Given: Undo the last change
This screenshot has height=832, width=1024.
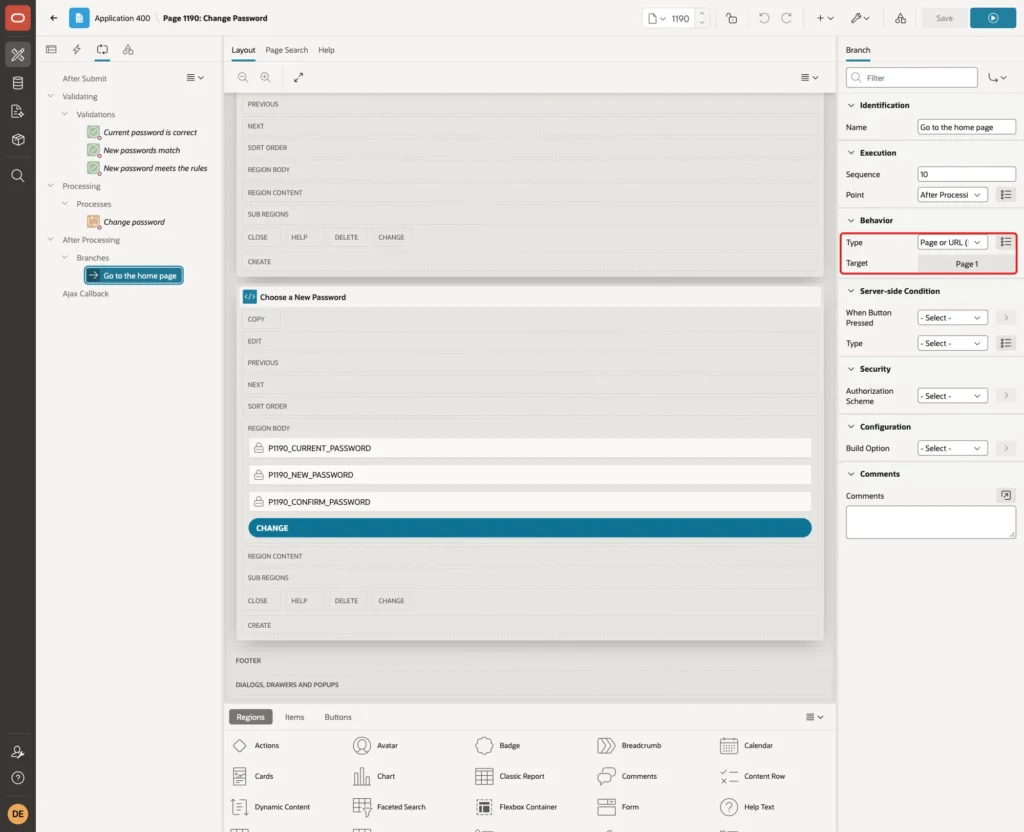Looking at the screenshot, I should [763, 18].
